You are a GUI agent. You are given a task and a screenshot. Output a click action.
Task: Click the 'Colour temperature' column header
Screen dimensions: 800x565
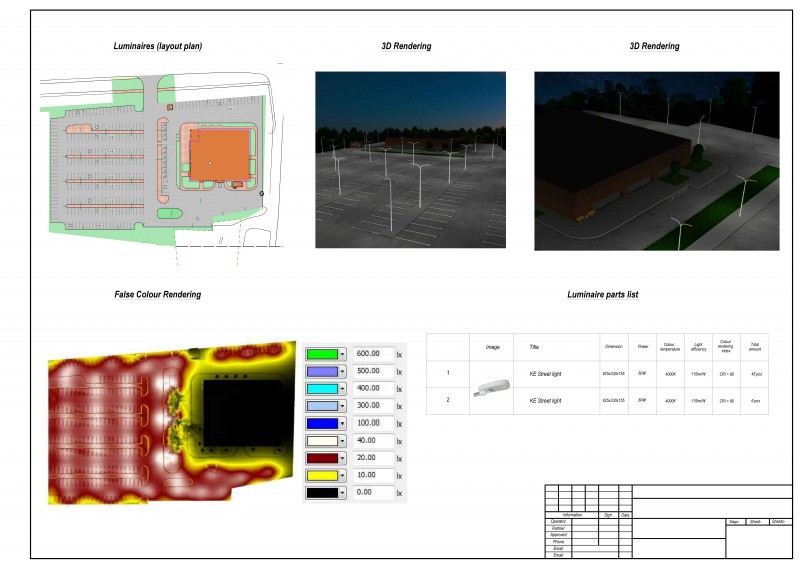click(670, 347)
